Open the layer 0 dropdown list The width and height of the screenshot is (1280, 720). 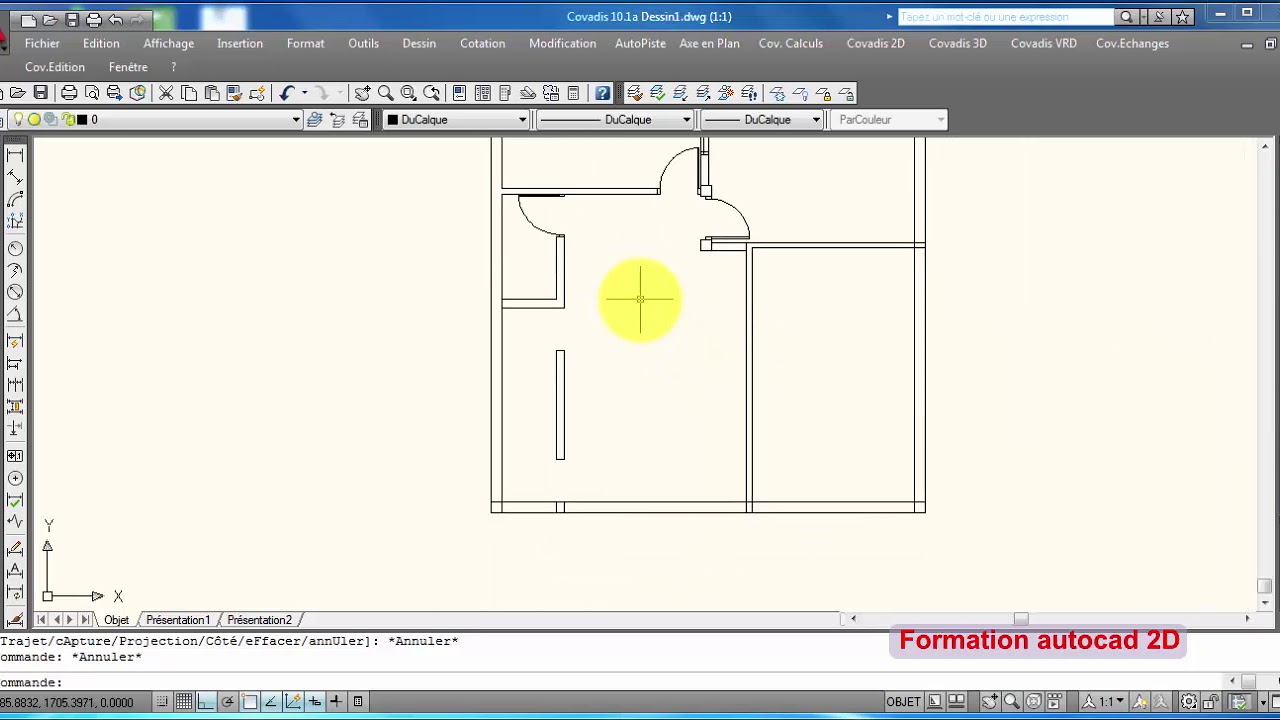(x=296, y=119)
